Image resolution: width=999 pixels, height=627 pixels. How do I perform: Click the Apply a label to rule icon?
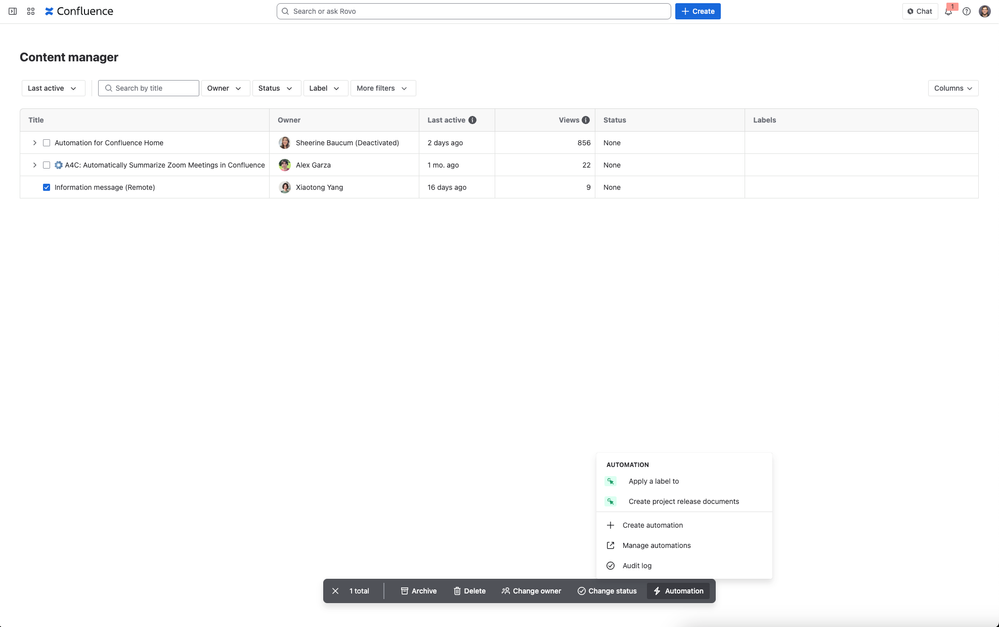[610, 481]
